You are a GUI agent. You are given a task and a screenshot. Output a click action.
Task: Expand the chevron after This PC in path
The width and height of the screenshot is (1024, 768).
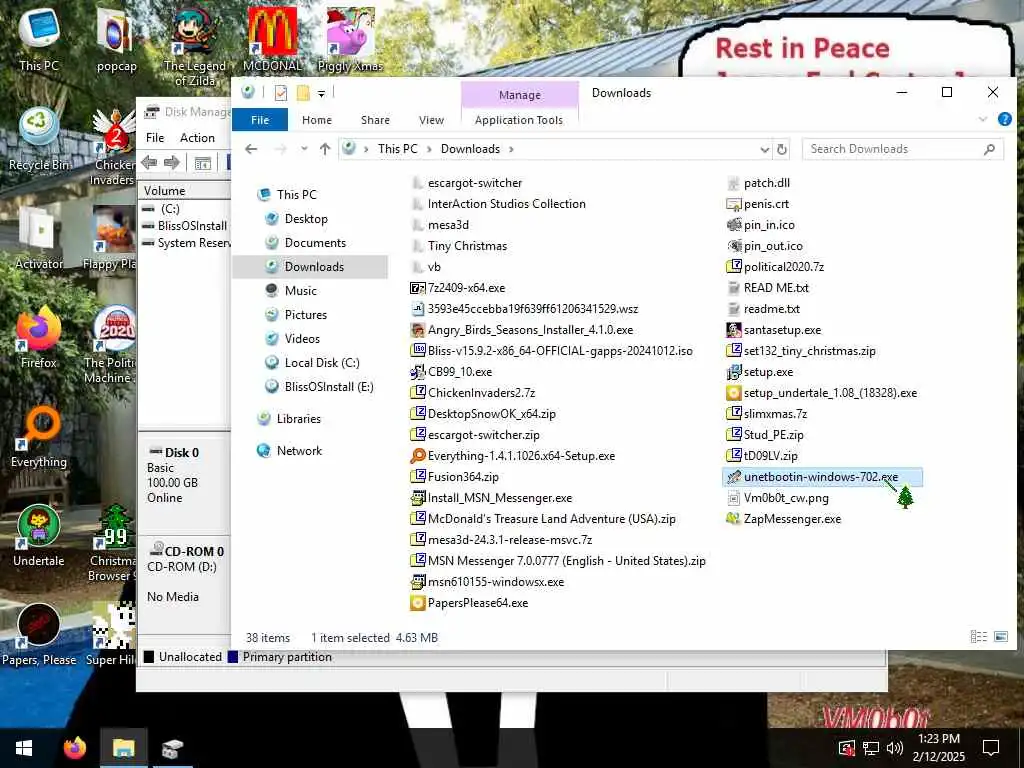pyautogui.click(x=429, y=149)
